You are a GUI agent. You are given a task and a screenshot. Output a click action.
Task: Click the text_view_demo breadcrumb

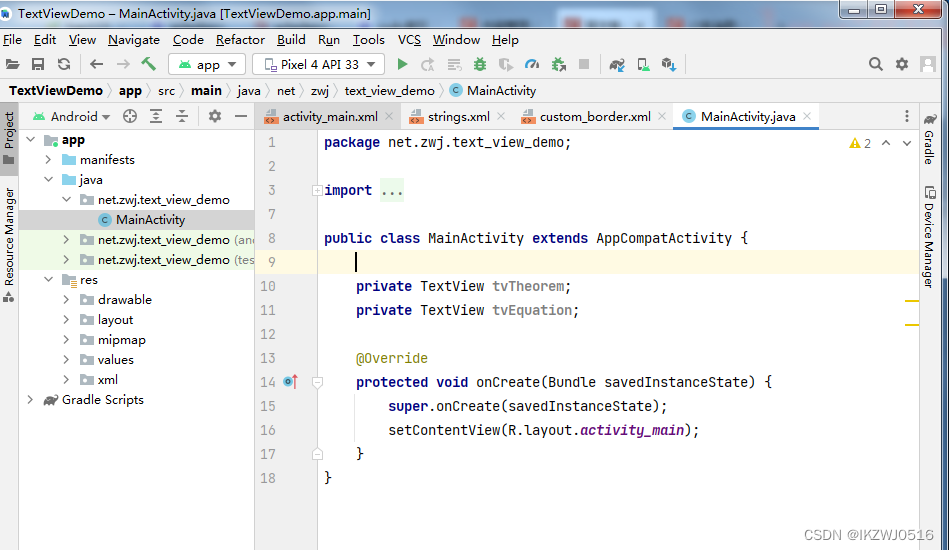(390, 91)
